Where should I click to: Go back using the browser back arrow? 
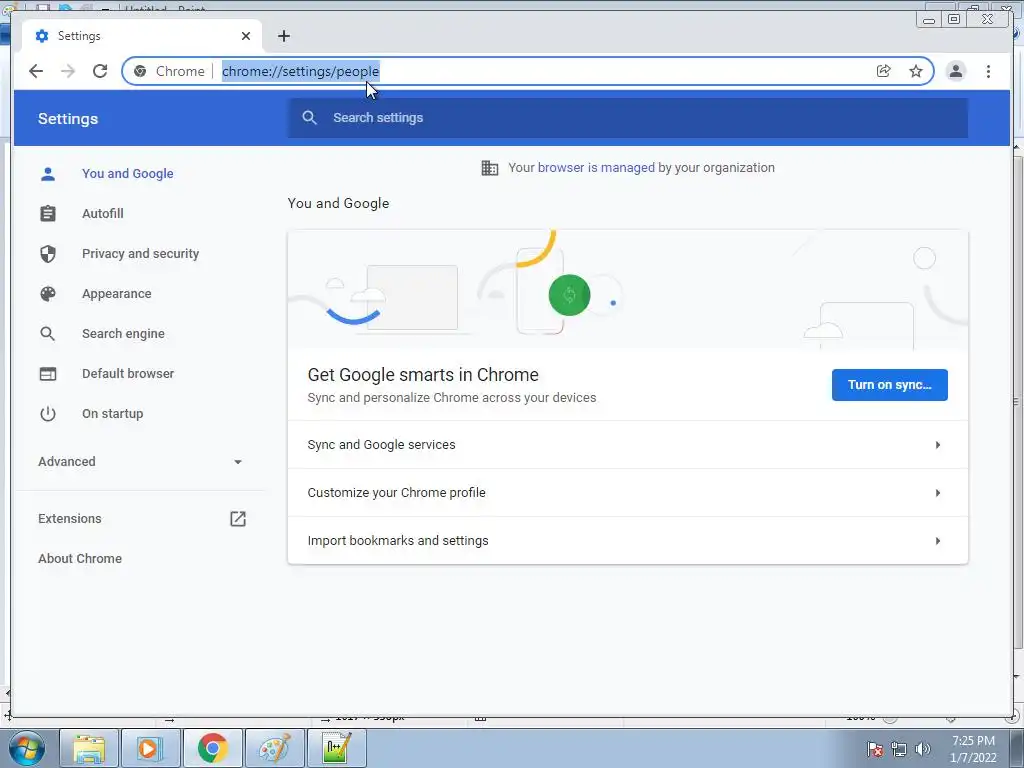36,71
